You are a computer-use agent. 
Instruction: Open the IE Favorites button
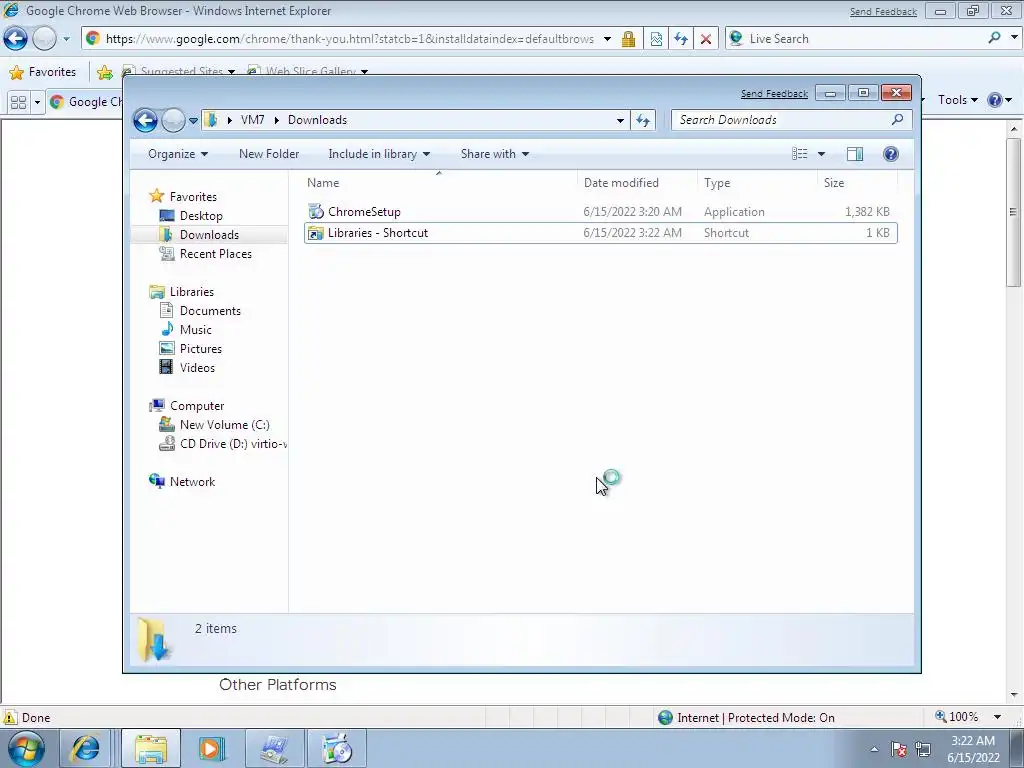43,72
